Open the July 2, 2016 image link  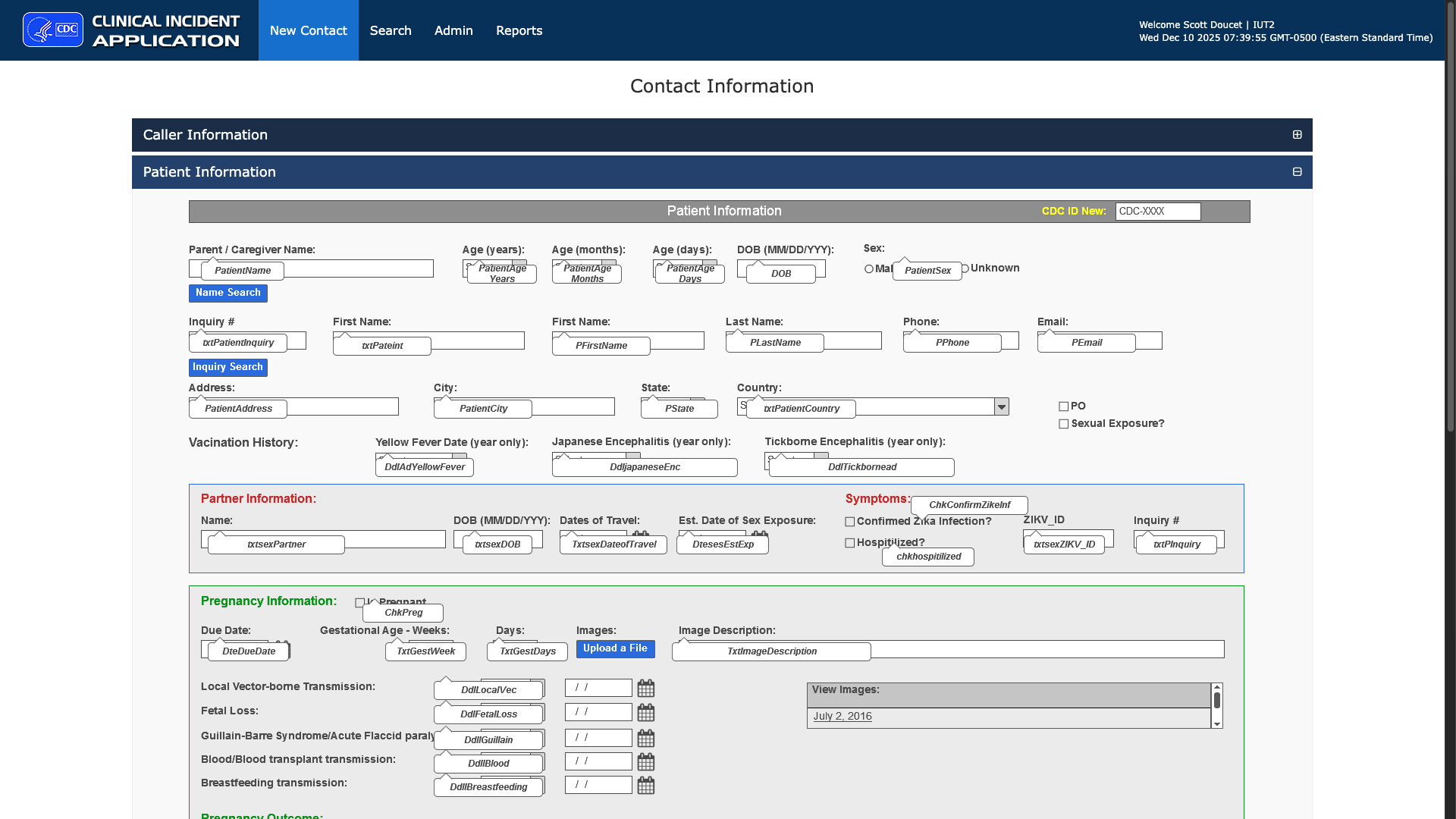[842, 717]
